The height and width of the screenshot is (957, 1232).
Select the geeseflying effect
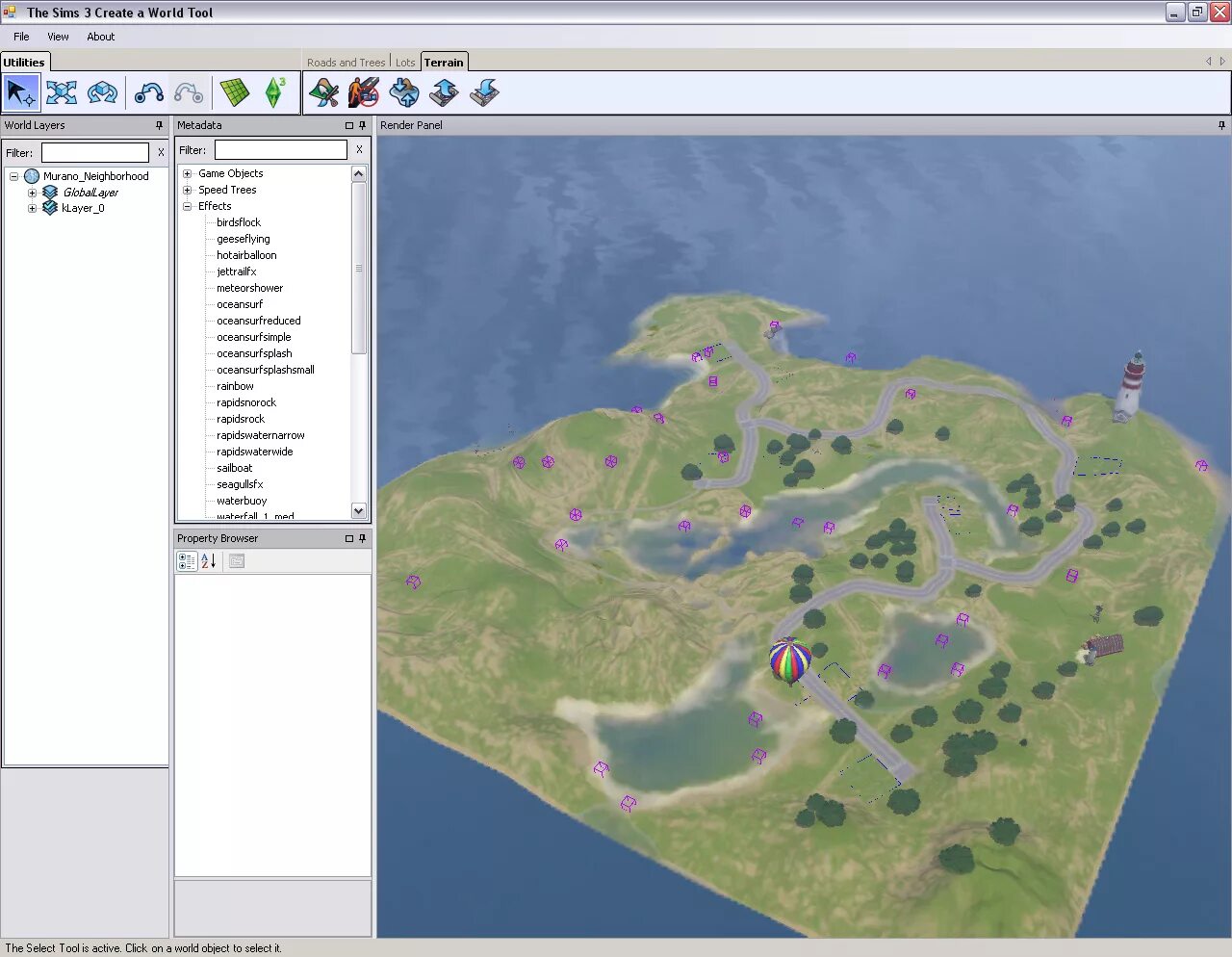[x=244, y=239]
